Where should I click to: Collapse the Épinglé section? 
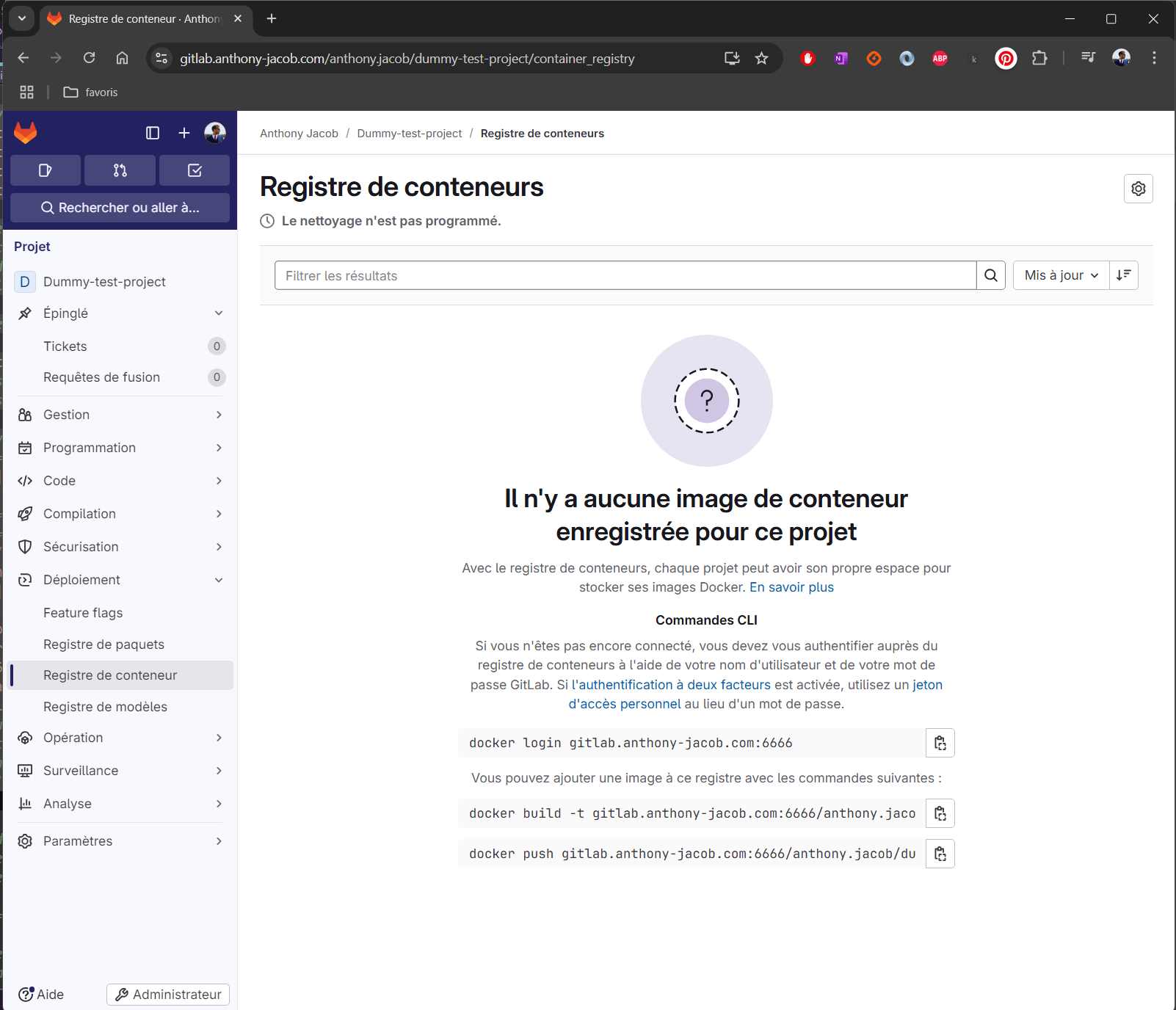tap(120, 313)
